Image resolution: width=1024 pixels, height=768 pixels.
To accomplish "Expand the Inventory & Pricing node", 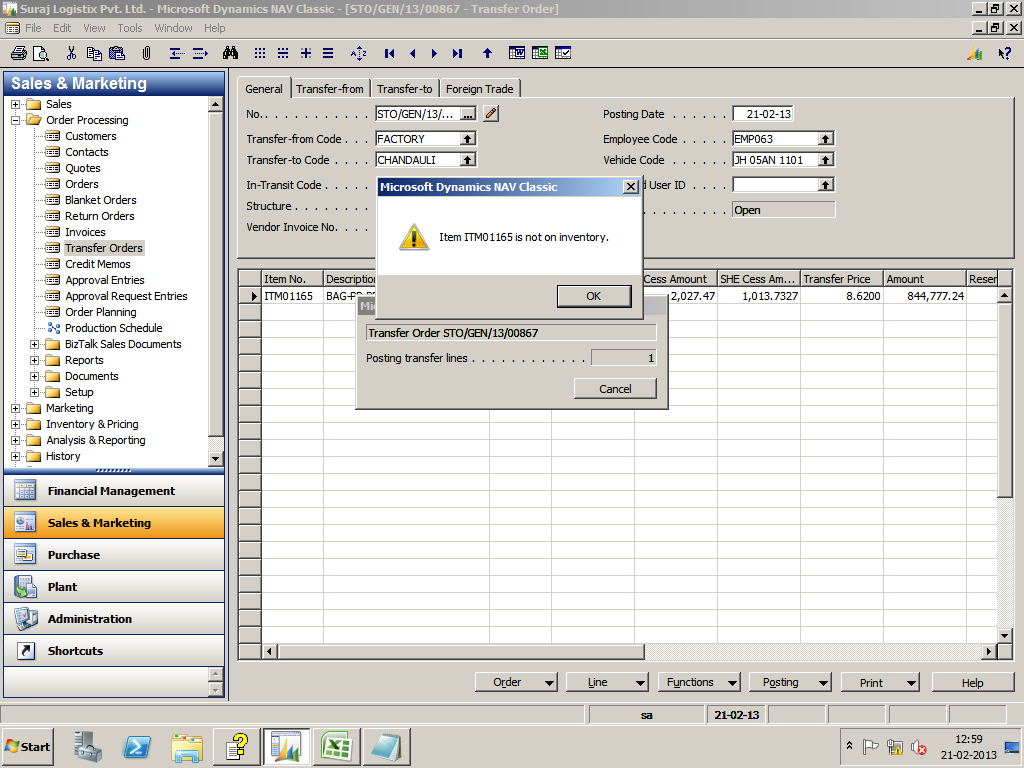I will pos(16,424).
